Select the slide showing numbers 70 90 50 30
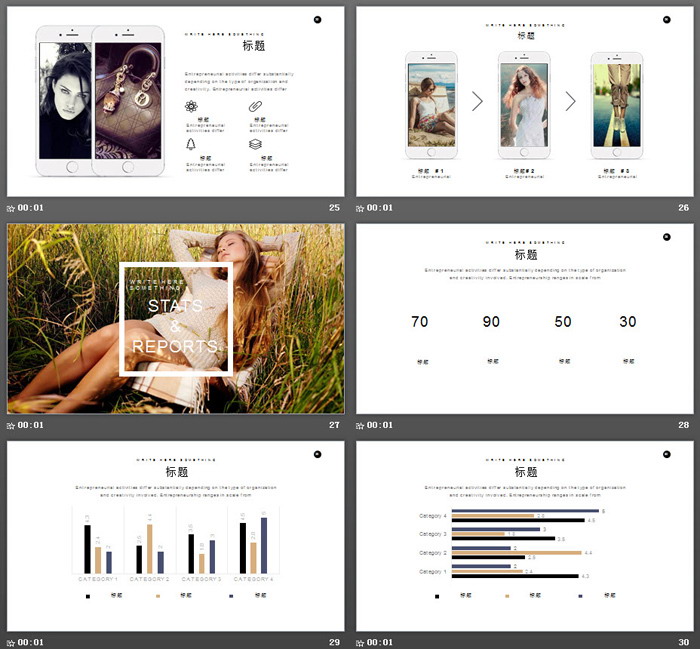Viewport: 700px width, 649px height. (x=525, y=318)
